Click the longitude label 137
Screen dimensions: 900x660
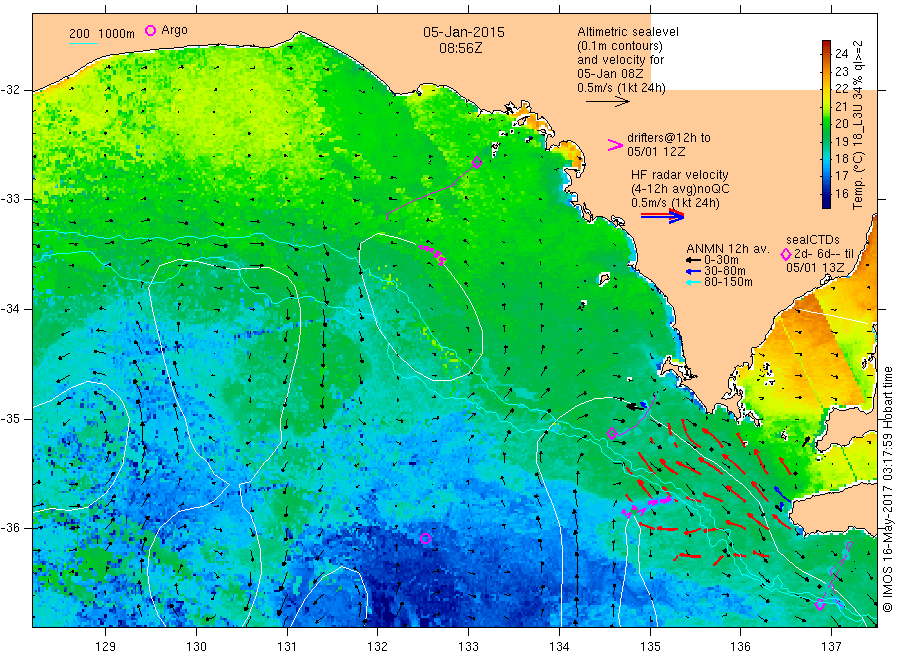click(831, 647)
